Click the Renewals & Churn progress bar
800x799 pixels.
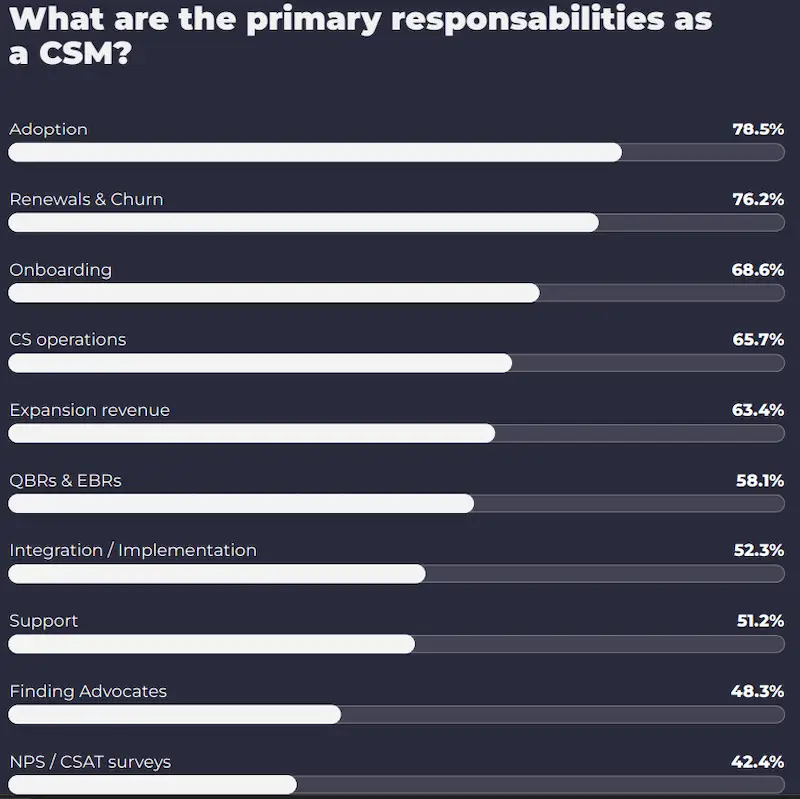pos(396,222)
